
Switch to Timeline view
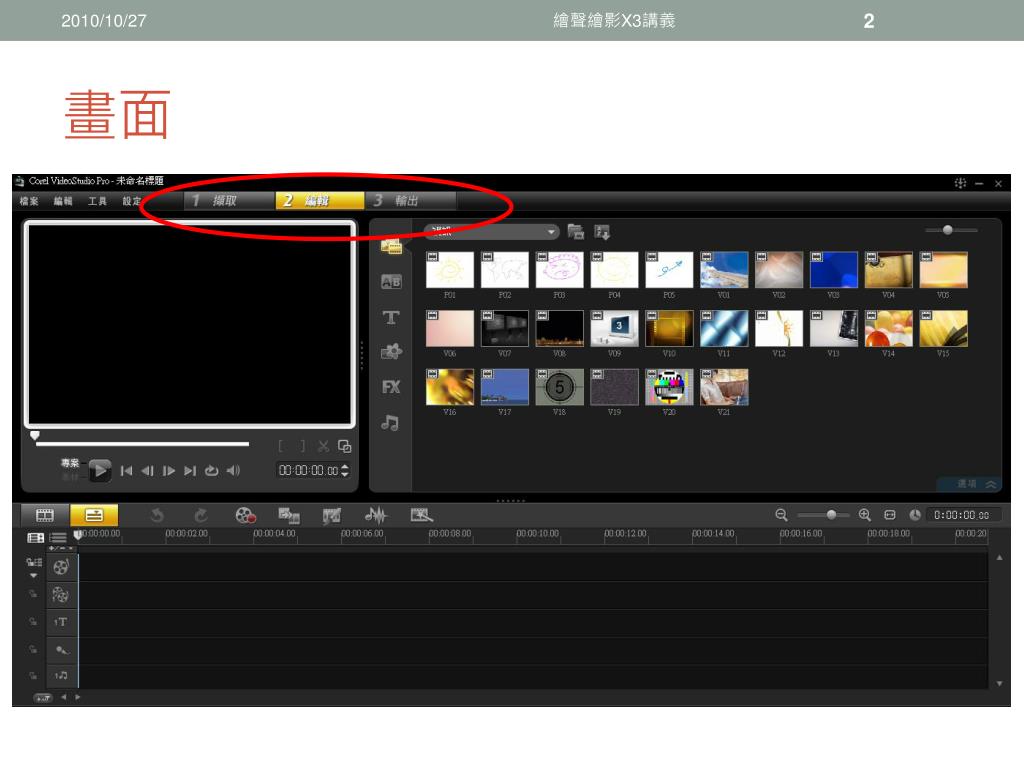point(94,515)
